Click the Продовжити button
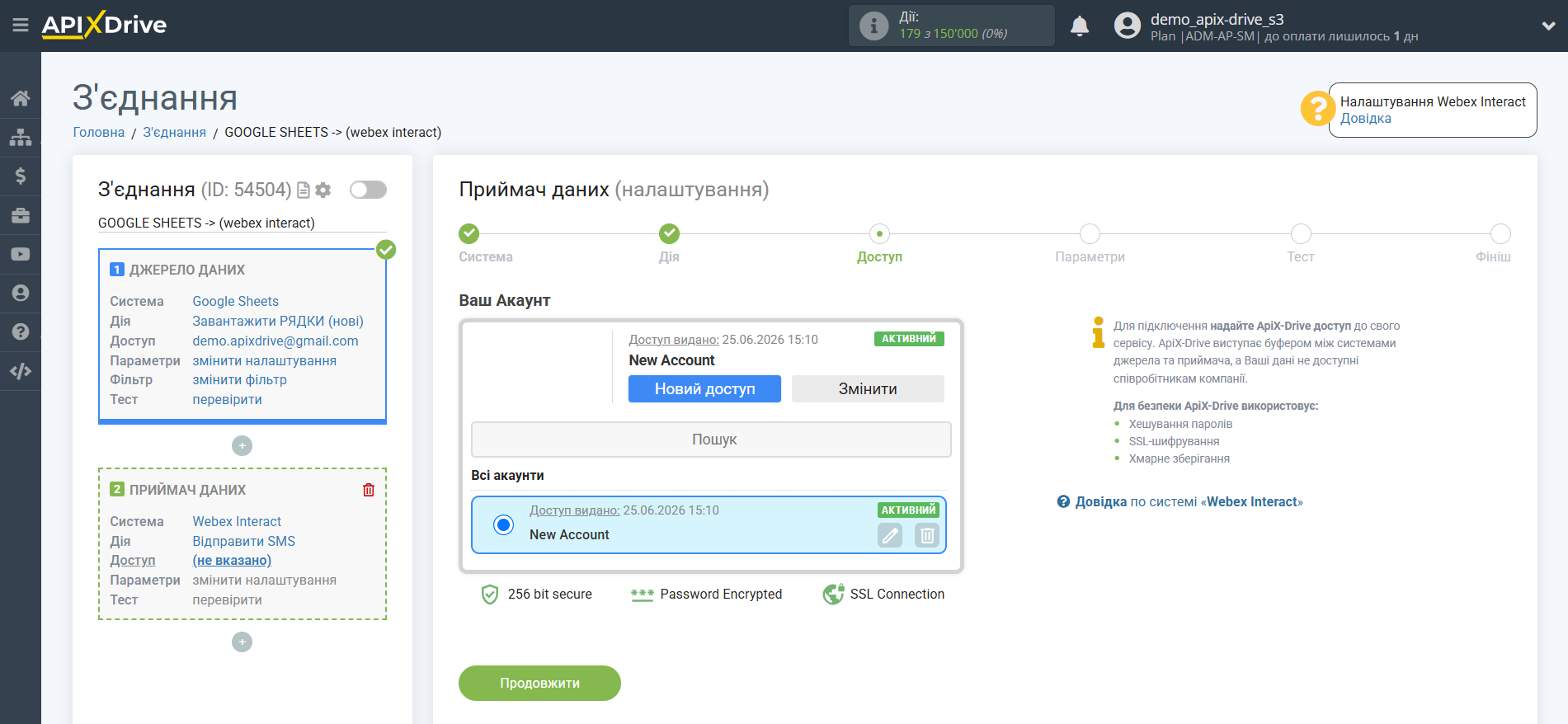This screenshot has height=724, width=1568. click(539, 683)
